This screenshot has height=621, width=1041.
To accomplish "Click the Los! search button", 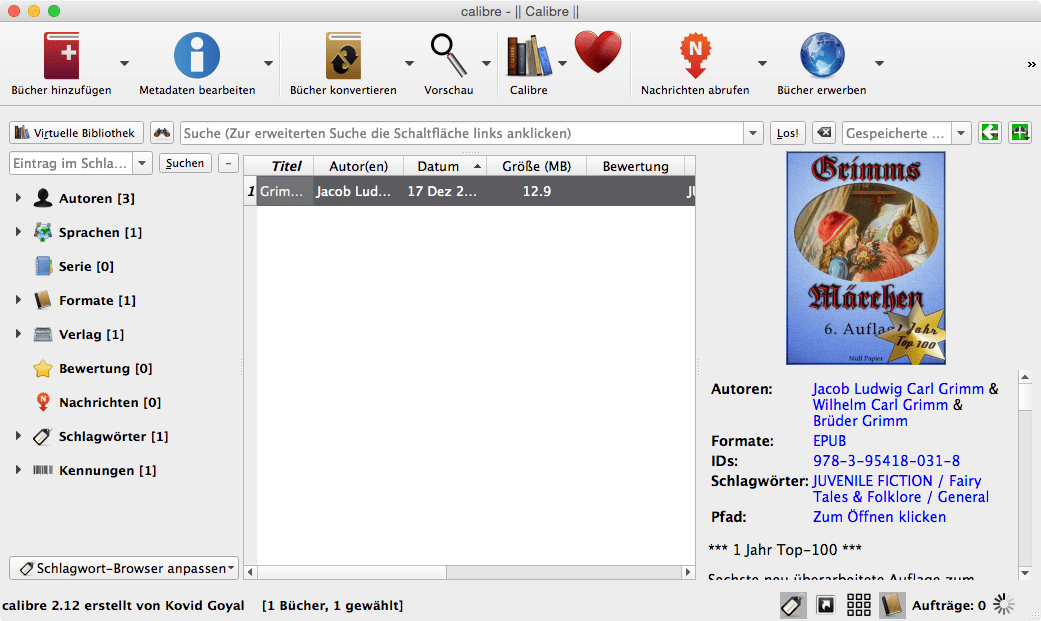I will [787, 133].
